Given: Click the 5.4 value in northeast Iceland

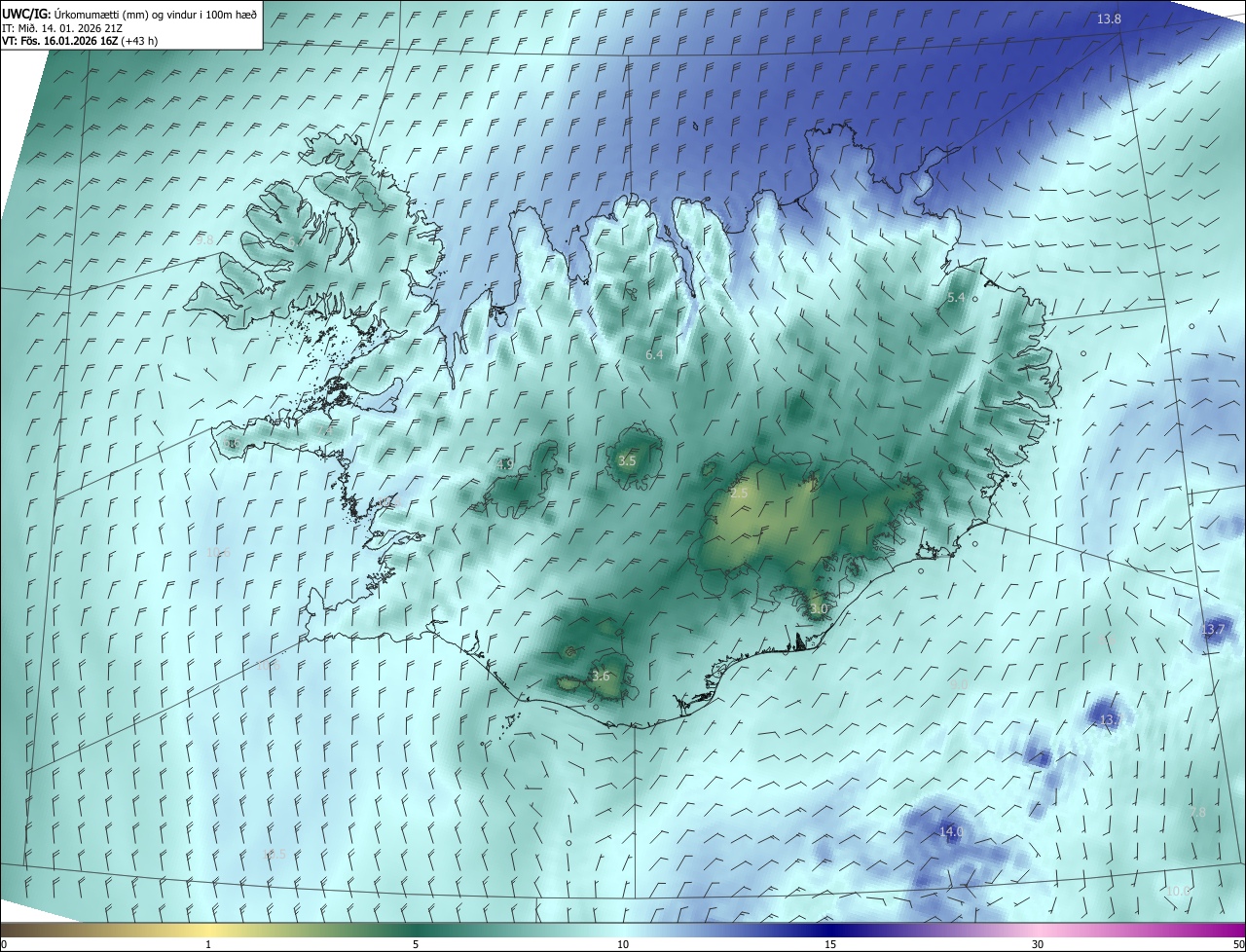Looking at the screenshot, I should pos(956,298).
